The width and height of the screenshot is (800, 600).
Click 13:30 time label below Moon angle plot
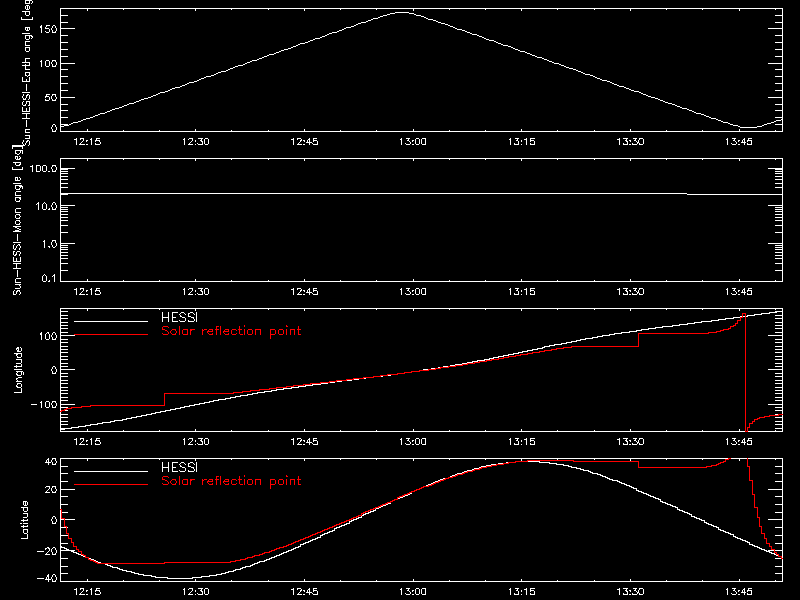pyautogui.click(x=630, y=292)
